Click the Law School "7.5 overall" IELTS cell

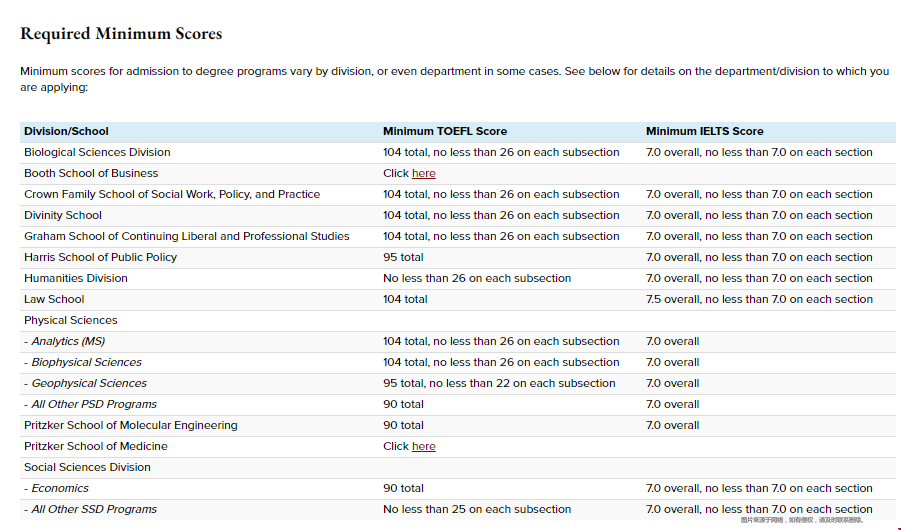[759, 299]
